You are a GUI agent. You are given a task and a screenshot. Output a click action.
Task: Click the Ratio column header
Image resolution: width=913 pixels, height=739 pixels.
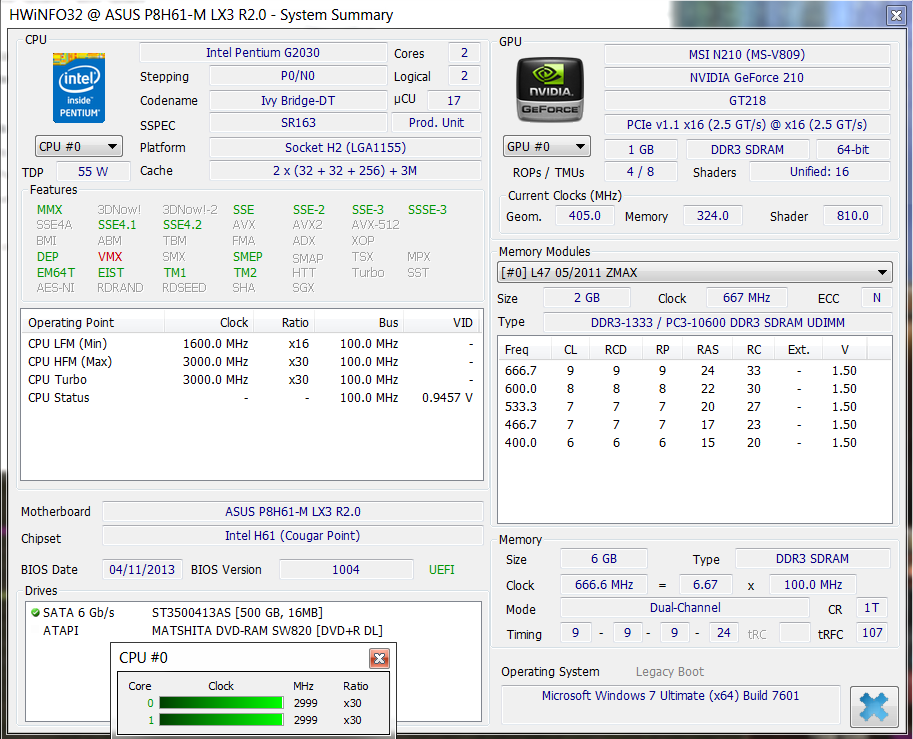[284, 322]
